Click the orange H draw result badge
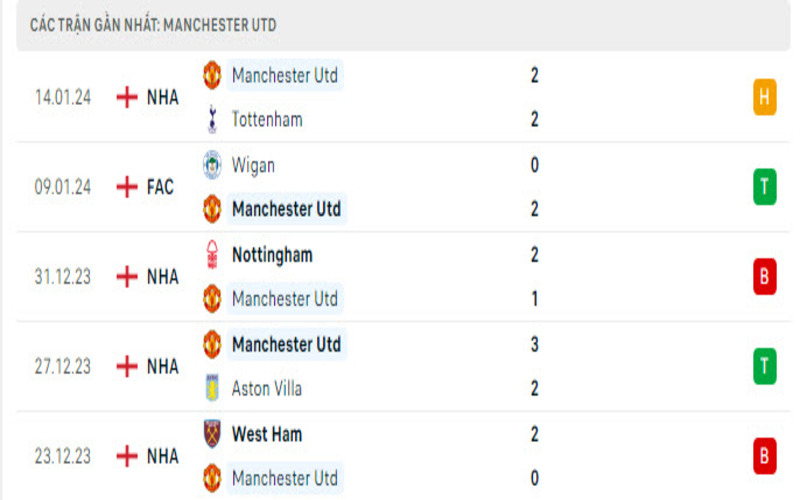The width and height of the screenshot is (800, 500). click(765, 97)
